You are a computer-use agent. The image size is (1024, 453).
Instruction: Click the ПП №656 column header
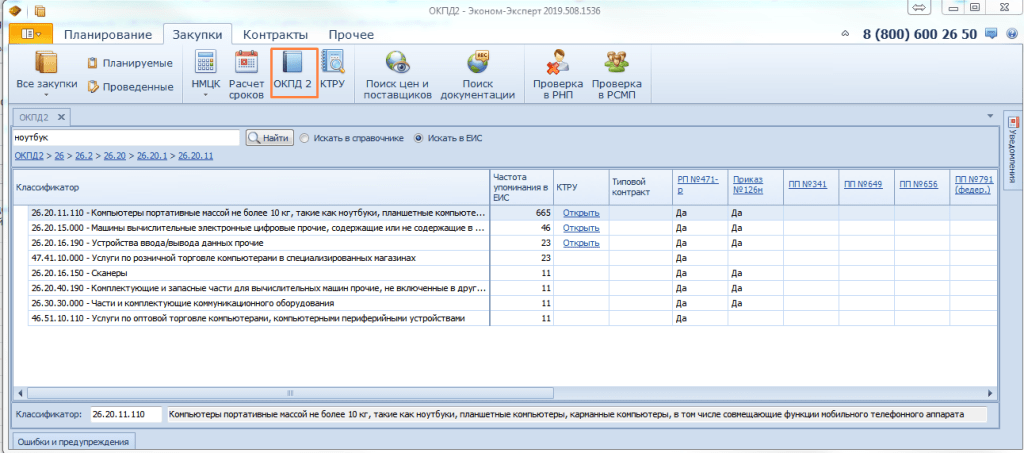918,185
